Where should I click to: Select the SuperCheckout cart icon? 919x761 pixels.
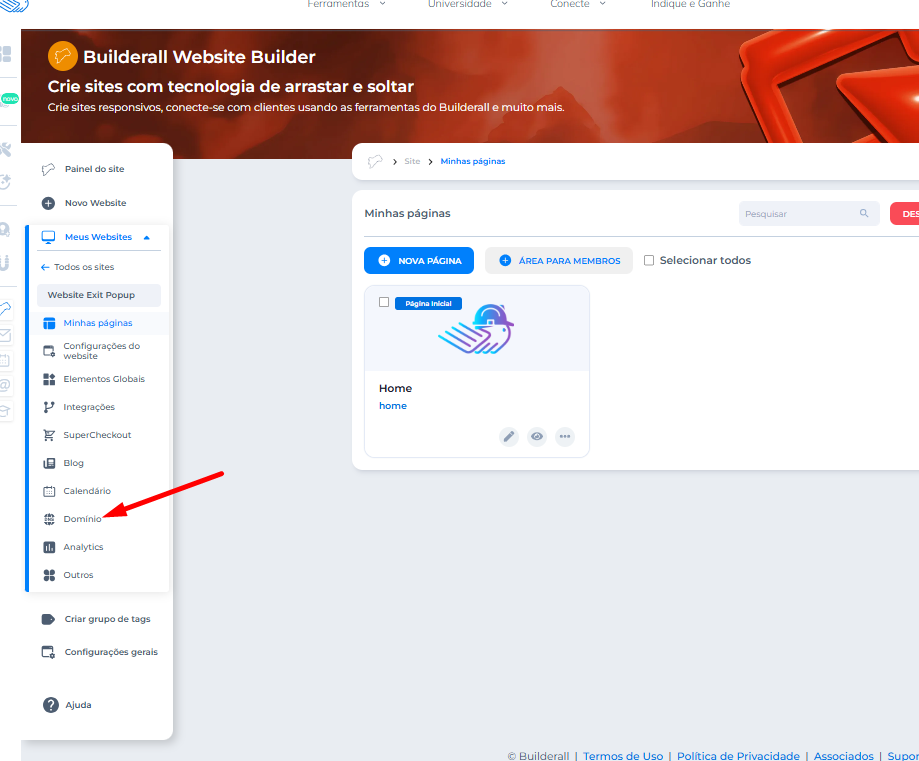tap(49, 435)
